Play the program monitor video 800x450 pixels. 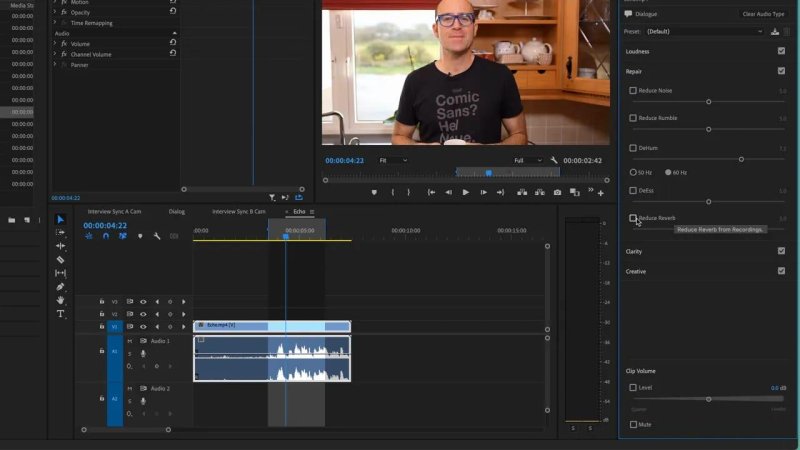465,192
